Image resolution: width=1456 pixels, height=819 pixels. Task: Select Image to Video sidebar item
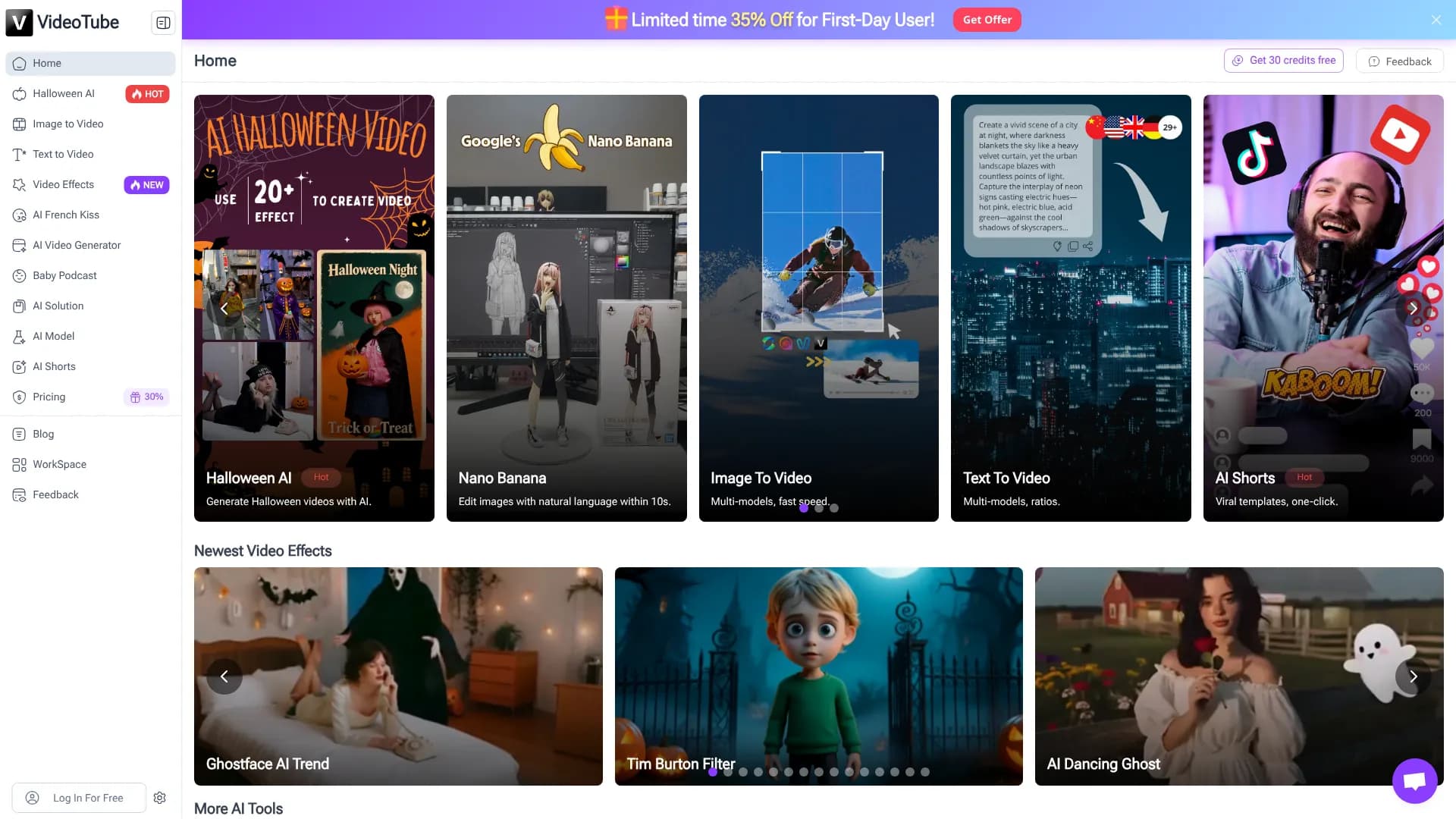pyautogui.click(x=67, y=124)
